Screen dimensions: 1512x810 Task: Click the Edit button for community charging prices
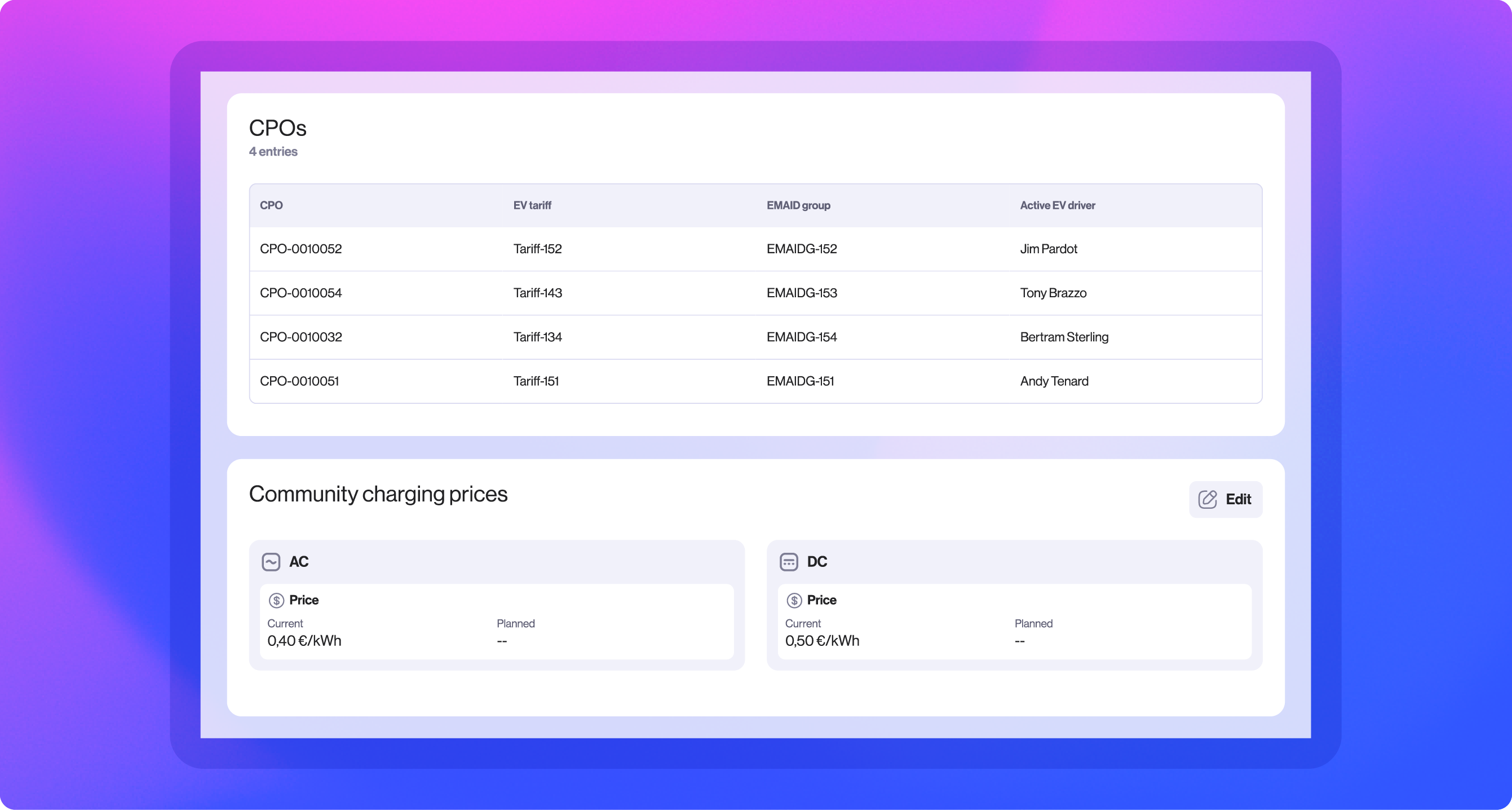click(1225, 499)
